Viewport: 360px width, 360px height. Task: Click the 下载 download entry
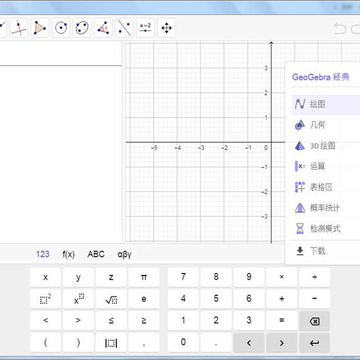click(x=326, y=251)
